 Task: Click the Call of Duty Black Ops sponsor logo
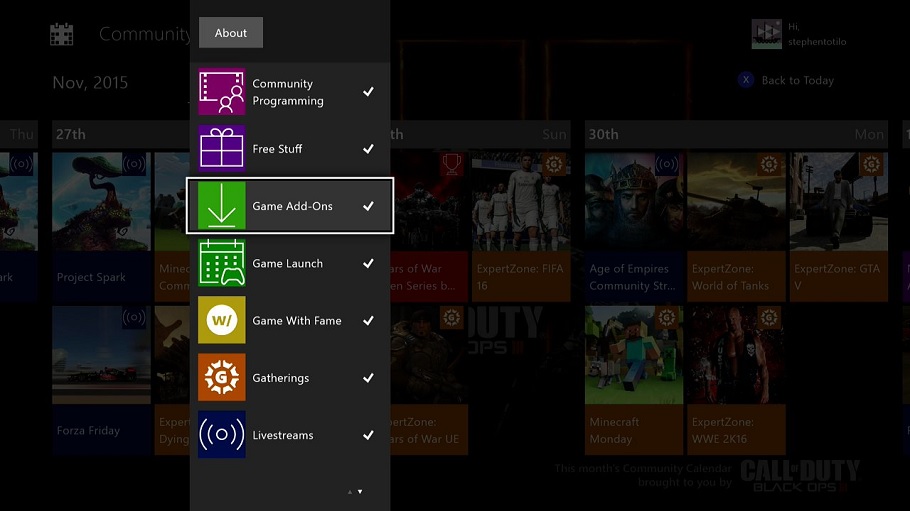tap(800, 476)
